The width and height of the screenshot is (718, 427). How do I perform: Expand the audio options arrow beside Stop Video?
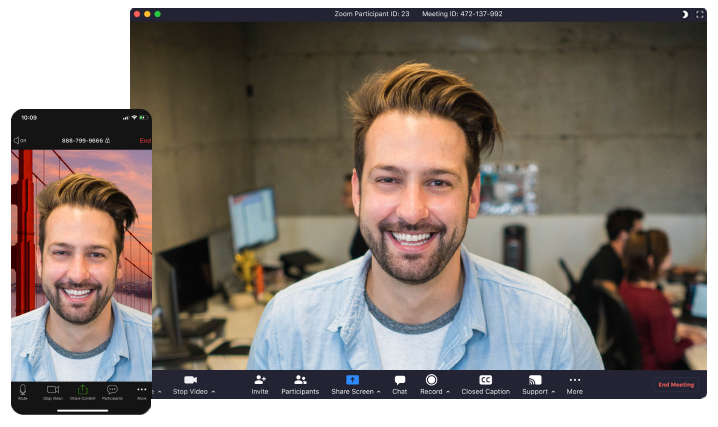[159, 392]
